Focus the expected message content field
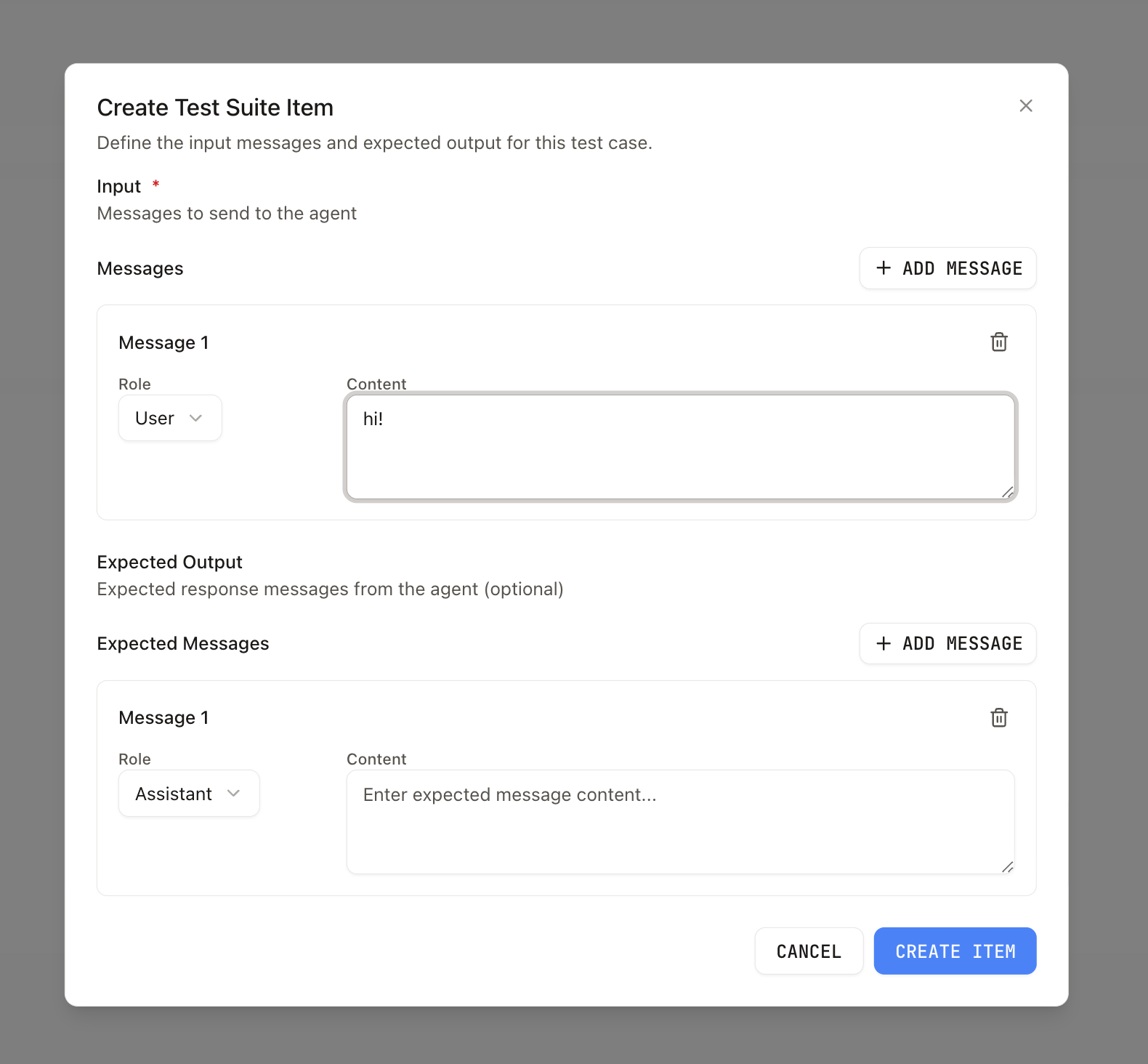The width and height of the screenshot is (1148, 1064). [x=679, y=822]
